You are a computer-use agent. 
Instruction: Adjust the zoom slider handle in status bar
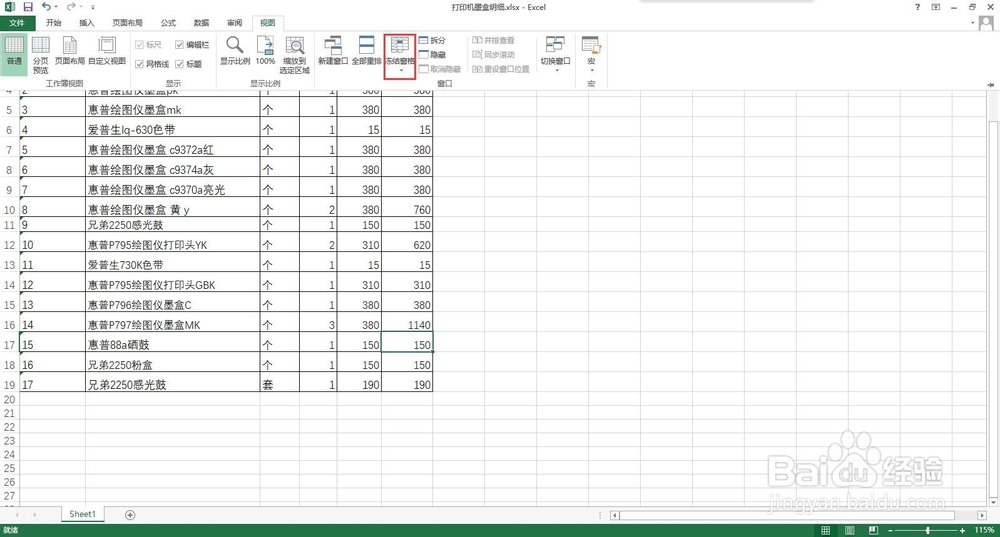click(927, 530)
